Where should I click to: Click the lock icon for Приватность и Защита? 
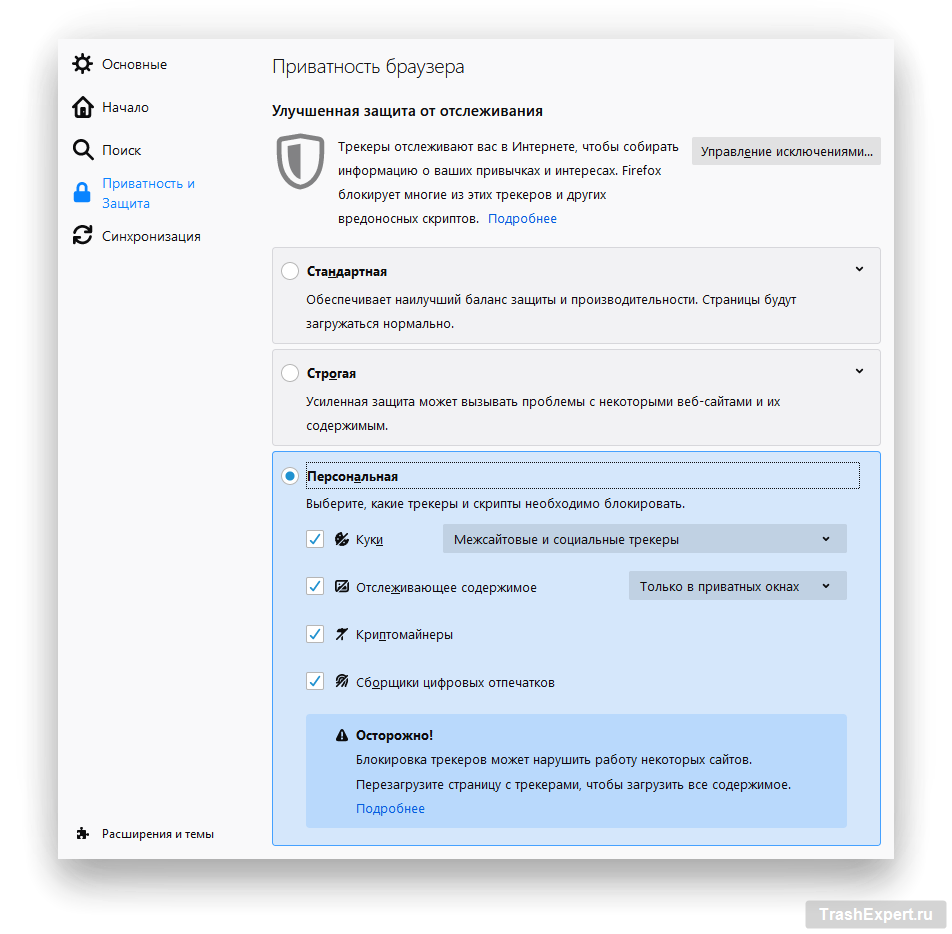pos(82,193)
